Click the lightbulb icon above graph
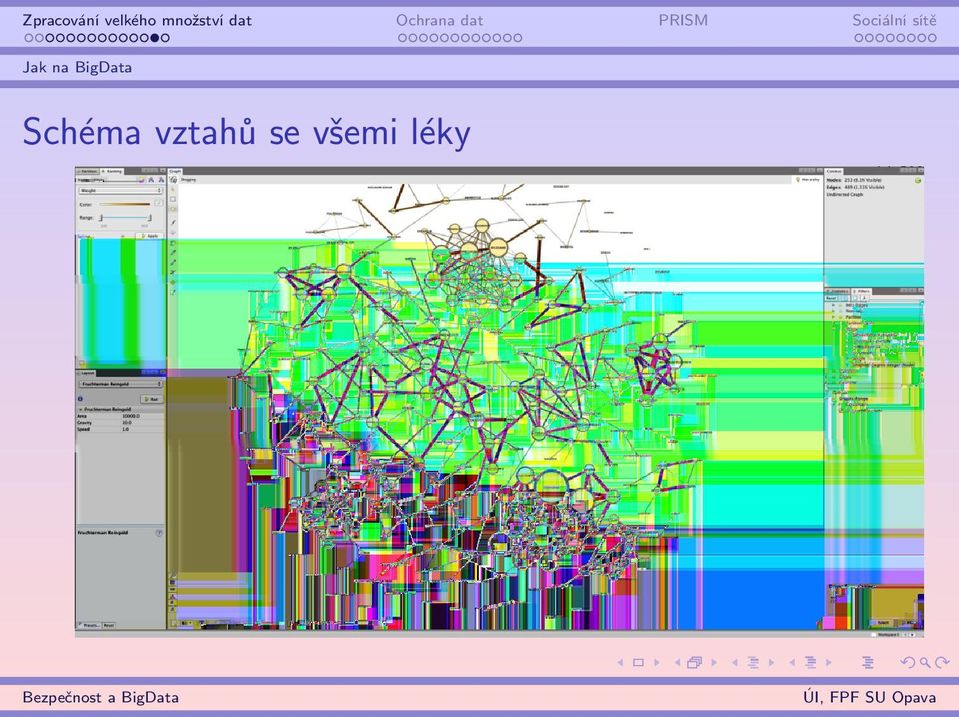The image size is (959, 717). (x=798, y=180)
